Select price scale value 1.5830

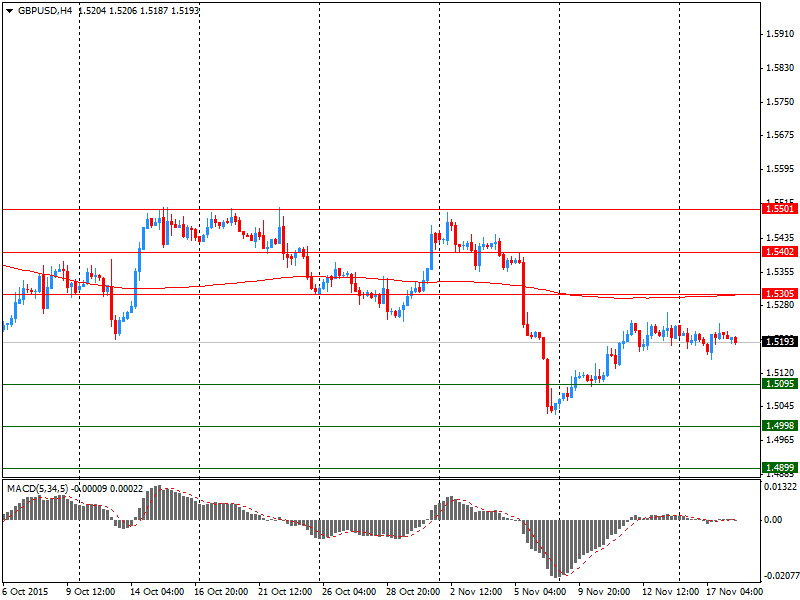(780, 68)
